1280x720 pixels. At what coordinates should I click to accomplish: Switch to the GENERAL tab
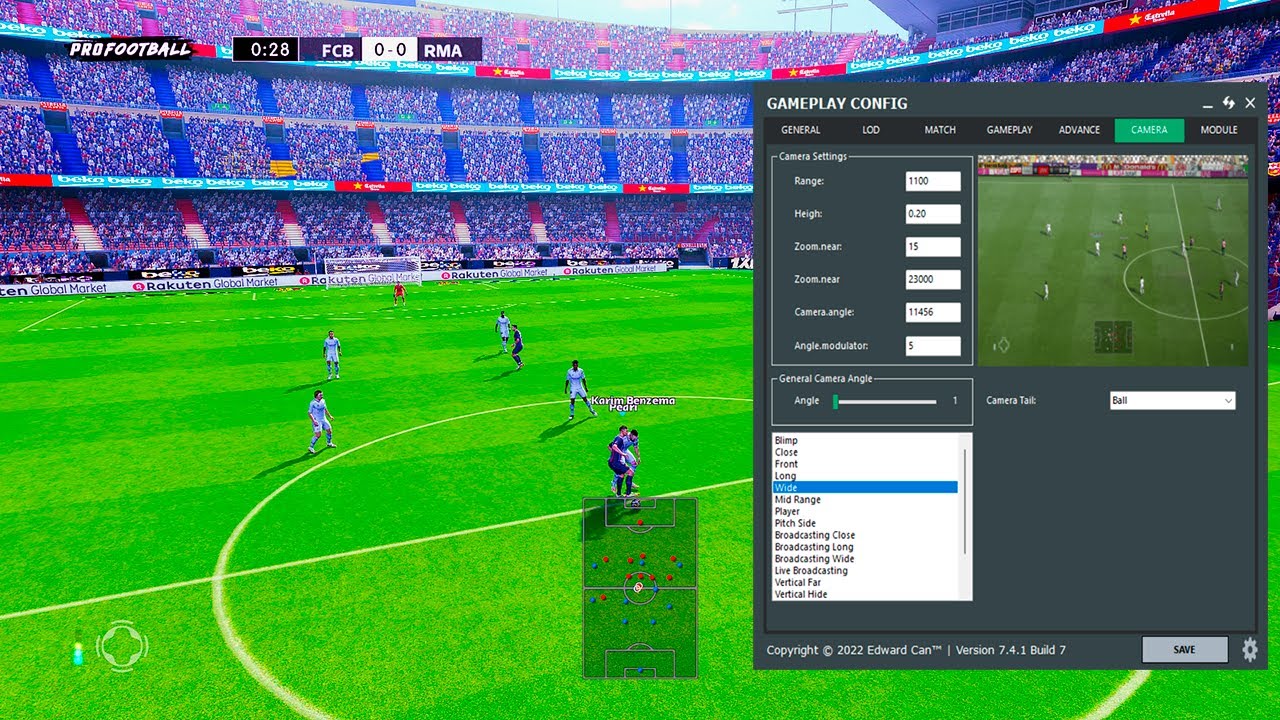(800, 130)
